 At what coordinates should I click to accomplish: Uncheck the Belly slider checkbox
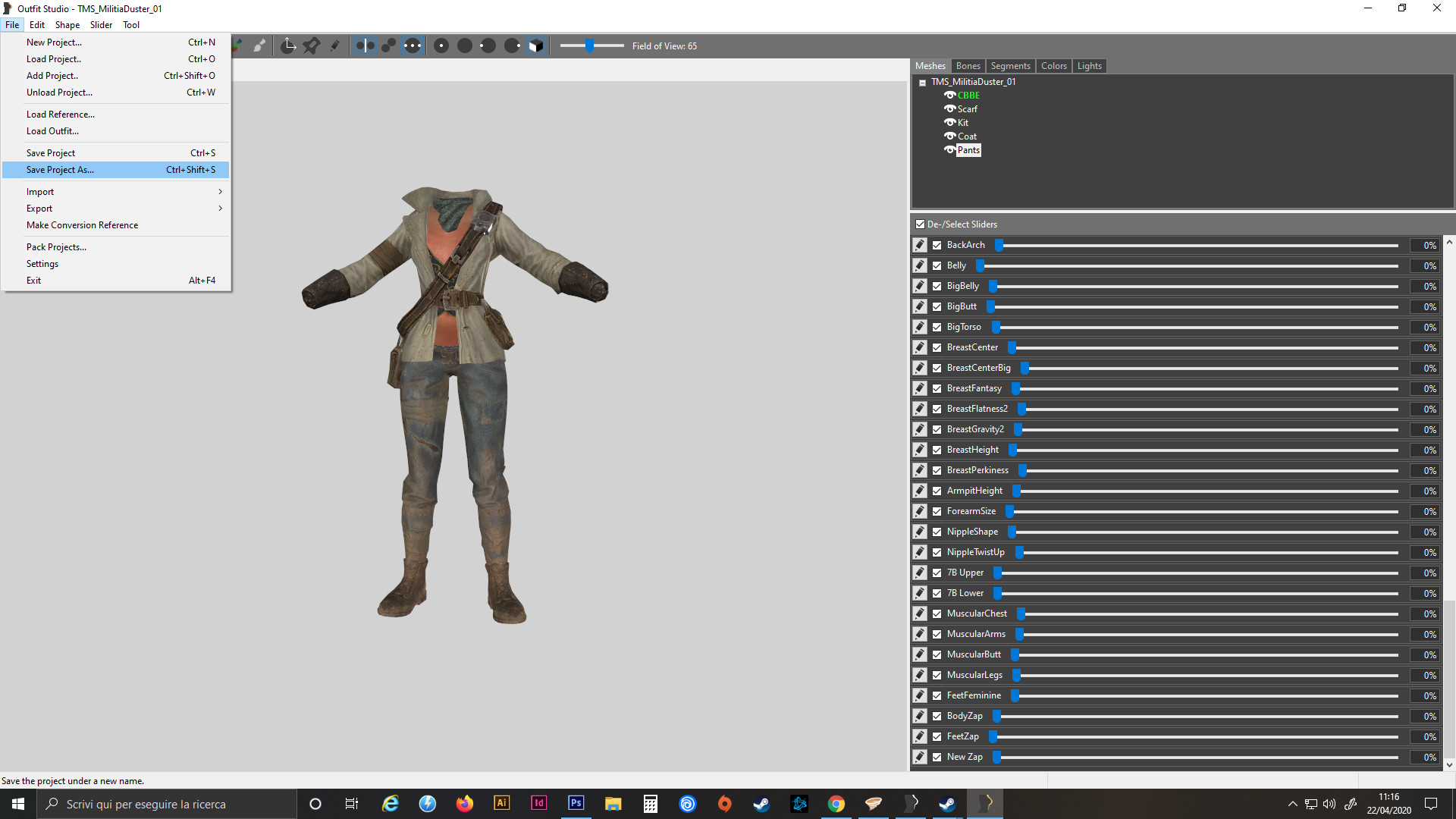coord(937,266)
